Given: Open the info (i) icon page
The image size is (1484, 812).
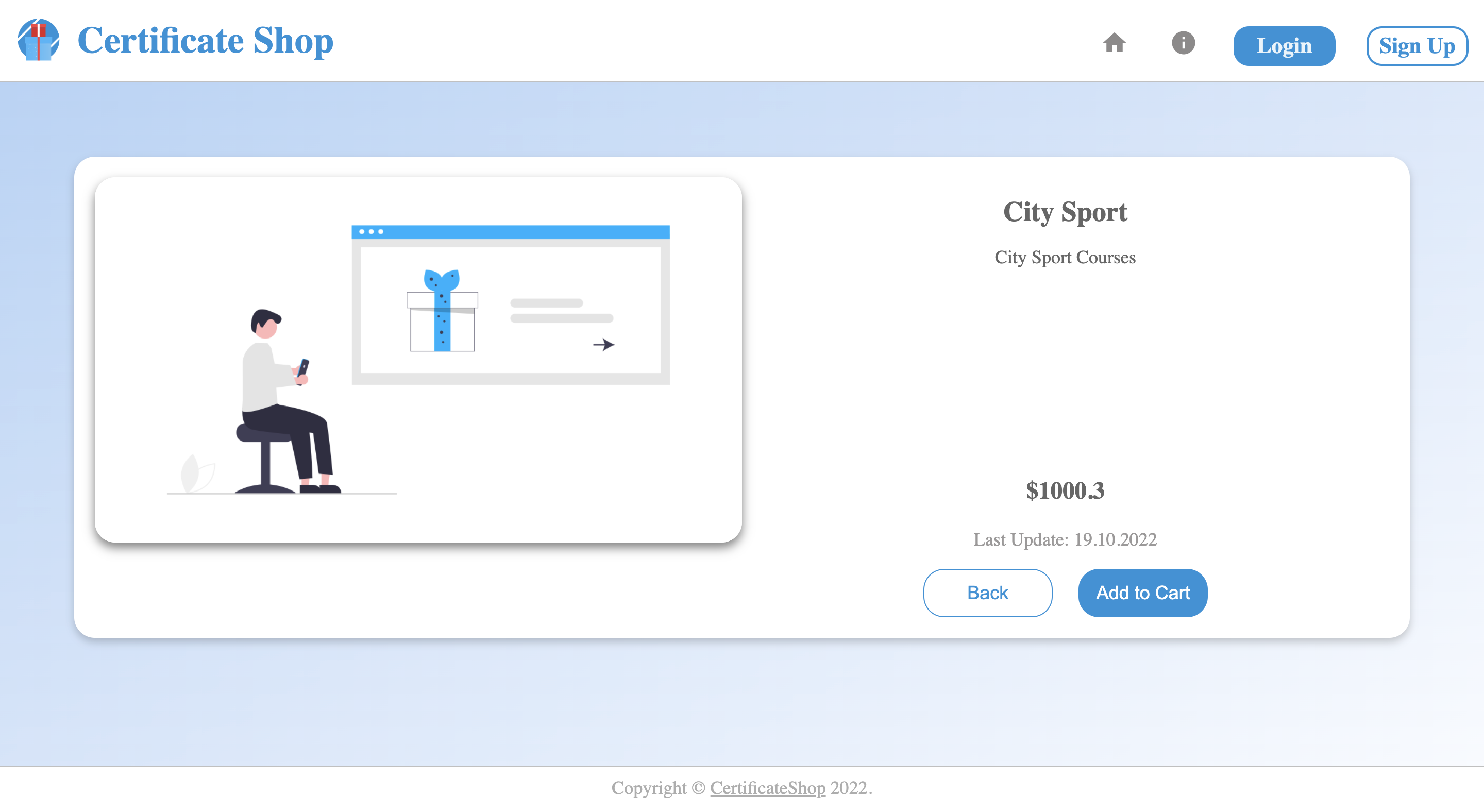Looking at the screenshot, I should (1183, 43).
